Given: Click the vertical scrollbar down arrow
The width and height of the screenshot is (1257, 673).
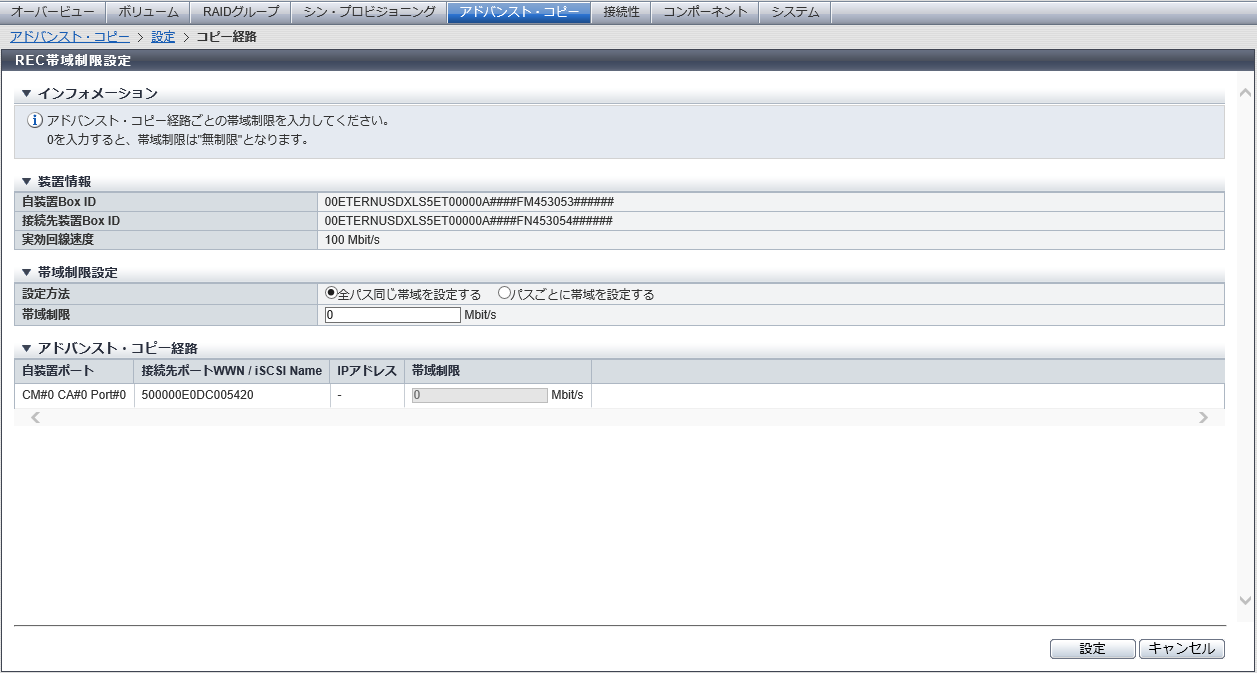Looking at the screenshot, I should [1245, 600].
